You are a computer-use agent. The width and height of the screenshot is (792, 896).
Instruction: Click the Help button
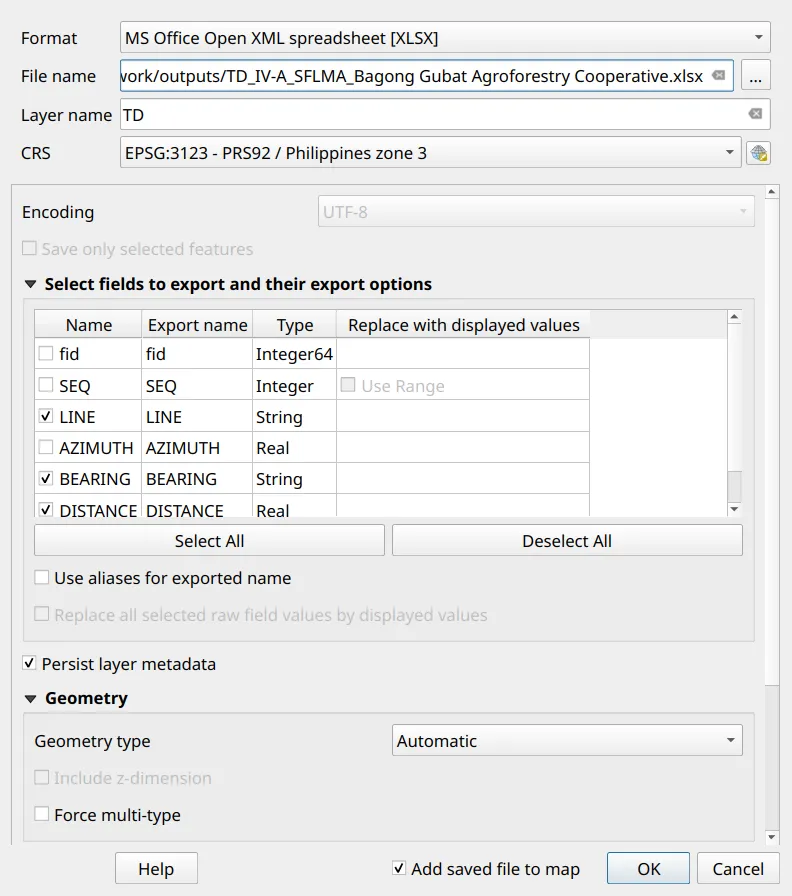point(156,869)
